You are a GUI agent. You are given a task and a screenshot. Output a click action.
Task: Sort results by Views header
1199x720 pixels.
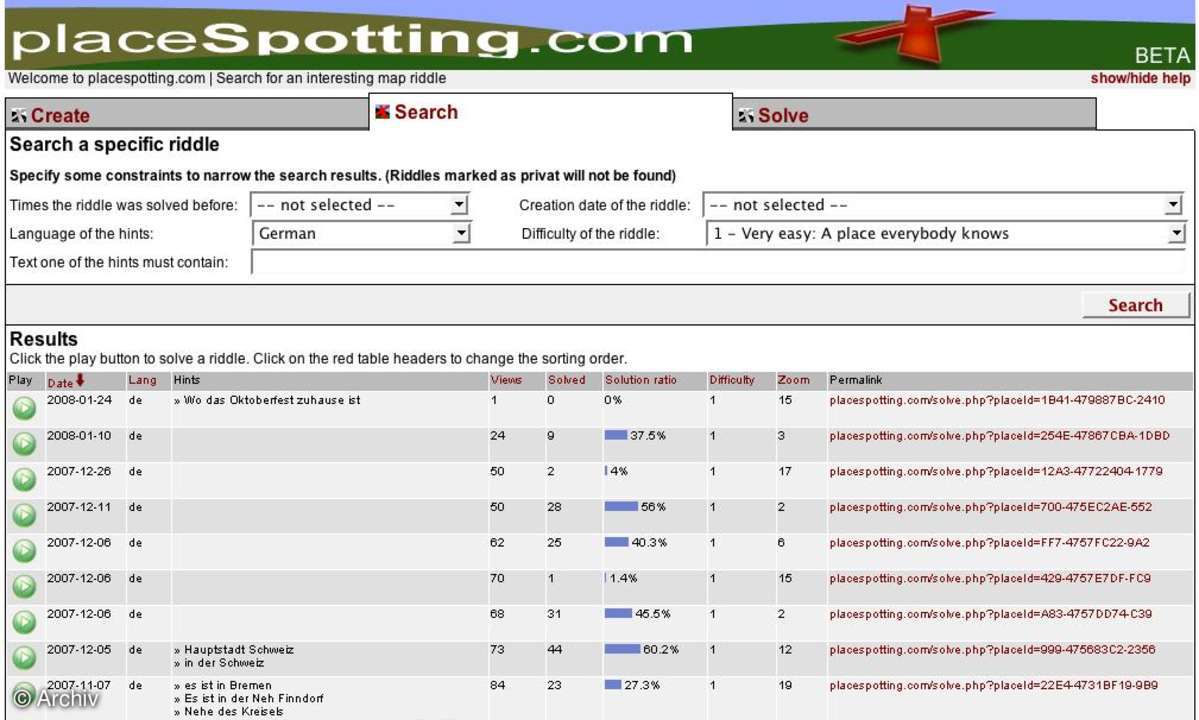(506, 380)
